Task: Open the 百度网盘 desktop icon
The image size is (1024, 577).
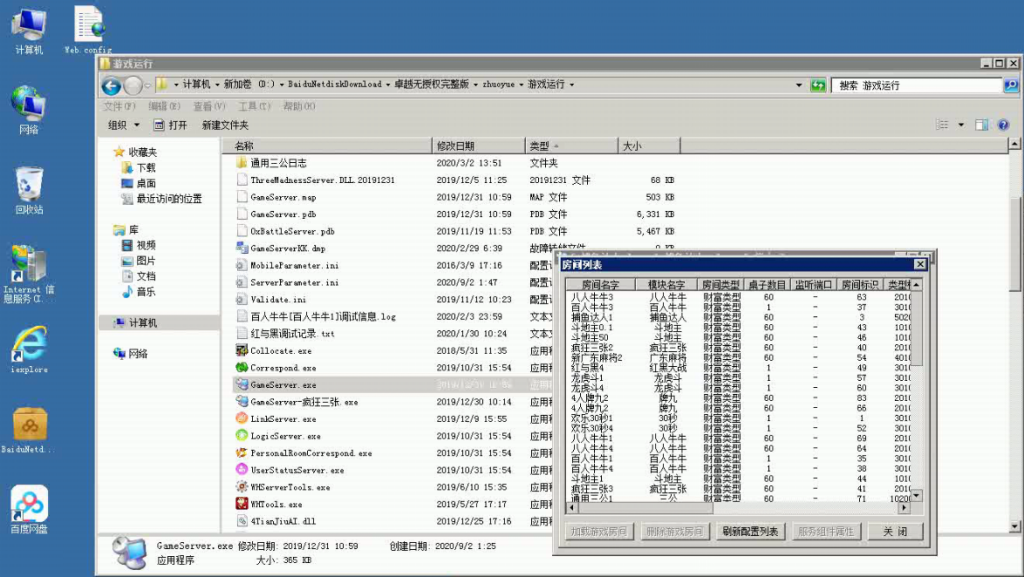Action: [29, 506]
